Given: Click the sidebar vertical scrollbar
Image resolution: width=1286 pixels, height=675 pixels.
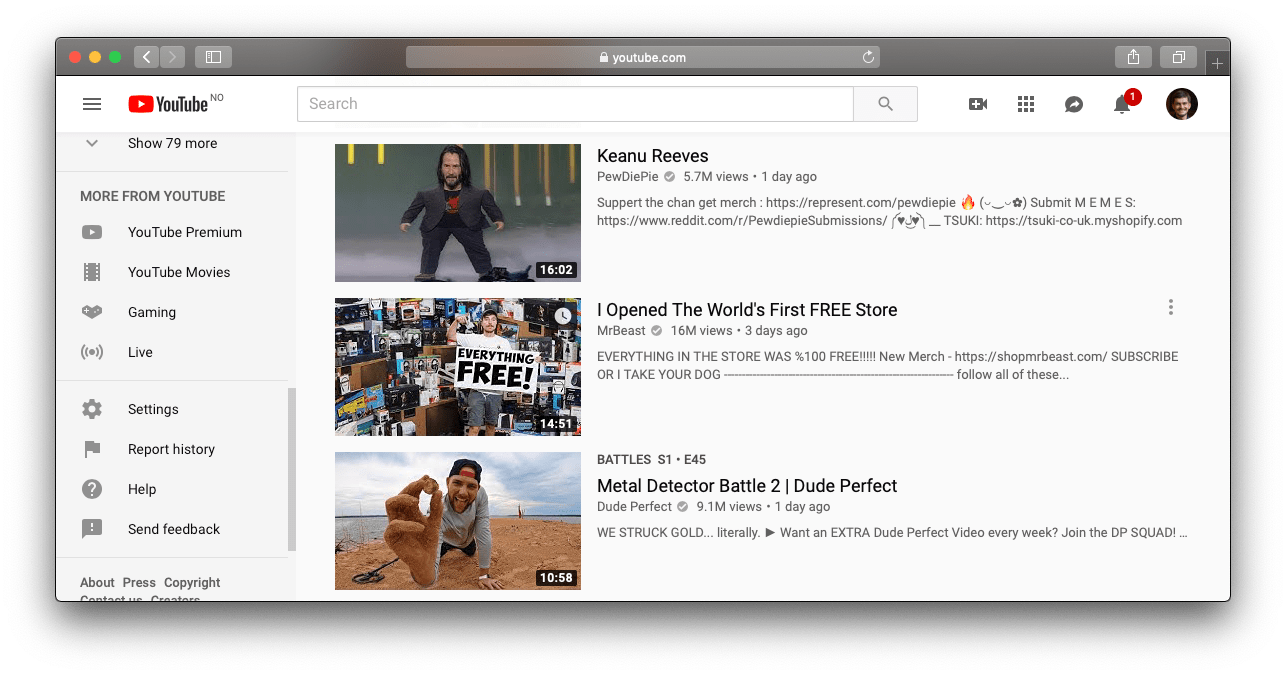Looking at the screenshot, I should coord(292,468).
